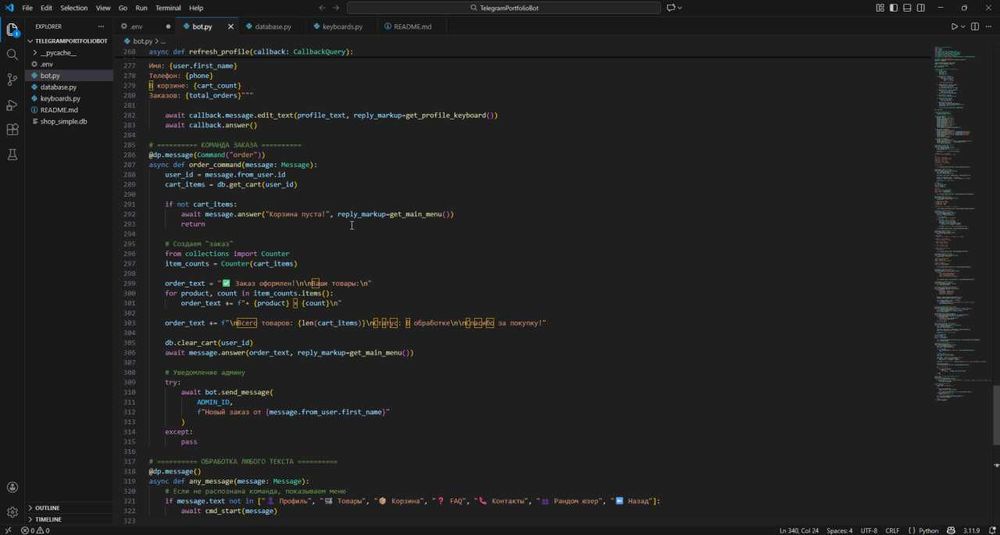Image resolution: width=1000 pixels, height=535 pixels.
Task: Open the Testing flask icon
Action: click(12, 154)
